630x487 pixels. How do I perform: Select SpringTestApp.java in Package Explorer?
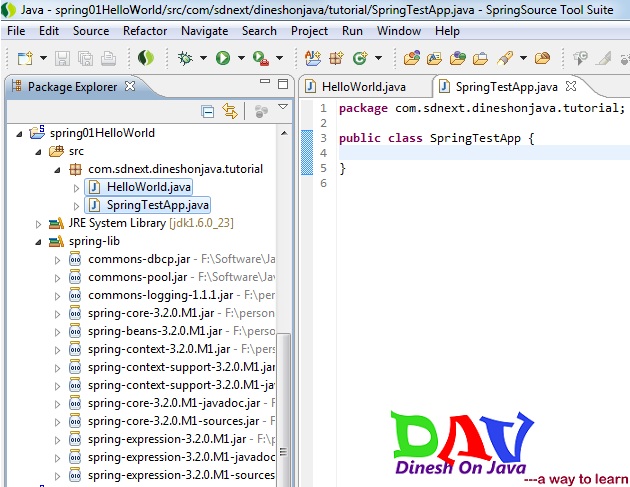[147, 205]
